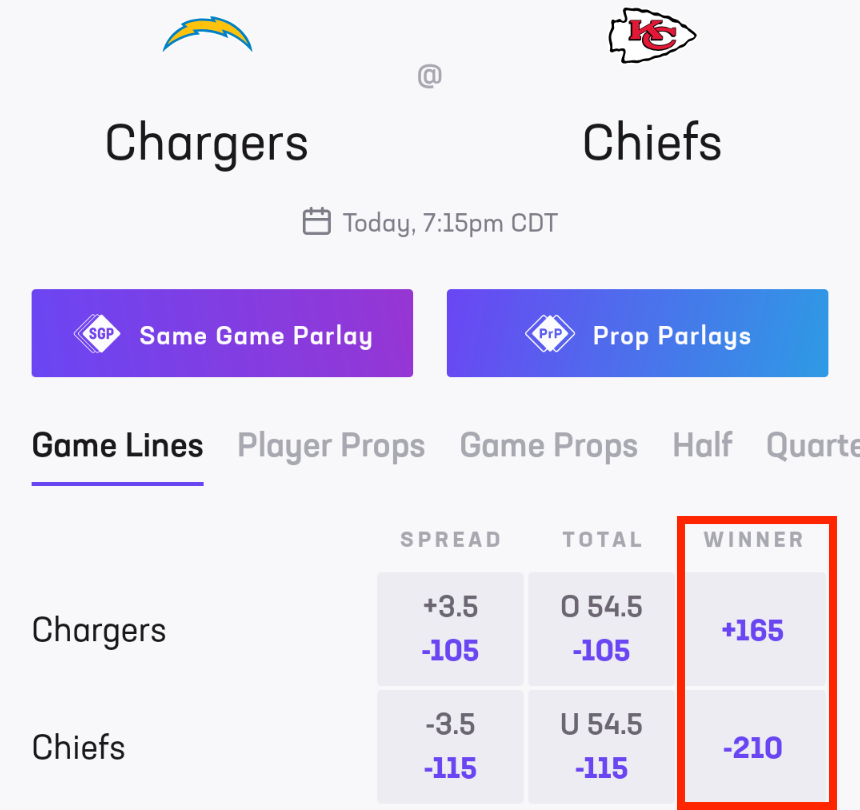Switch to the Player Props tab
This screenshot has width=860, height=810.
click(x=331, y=446)
